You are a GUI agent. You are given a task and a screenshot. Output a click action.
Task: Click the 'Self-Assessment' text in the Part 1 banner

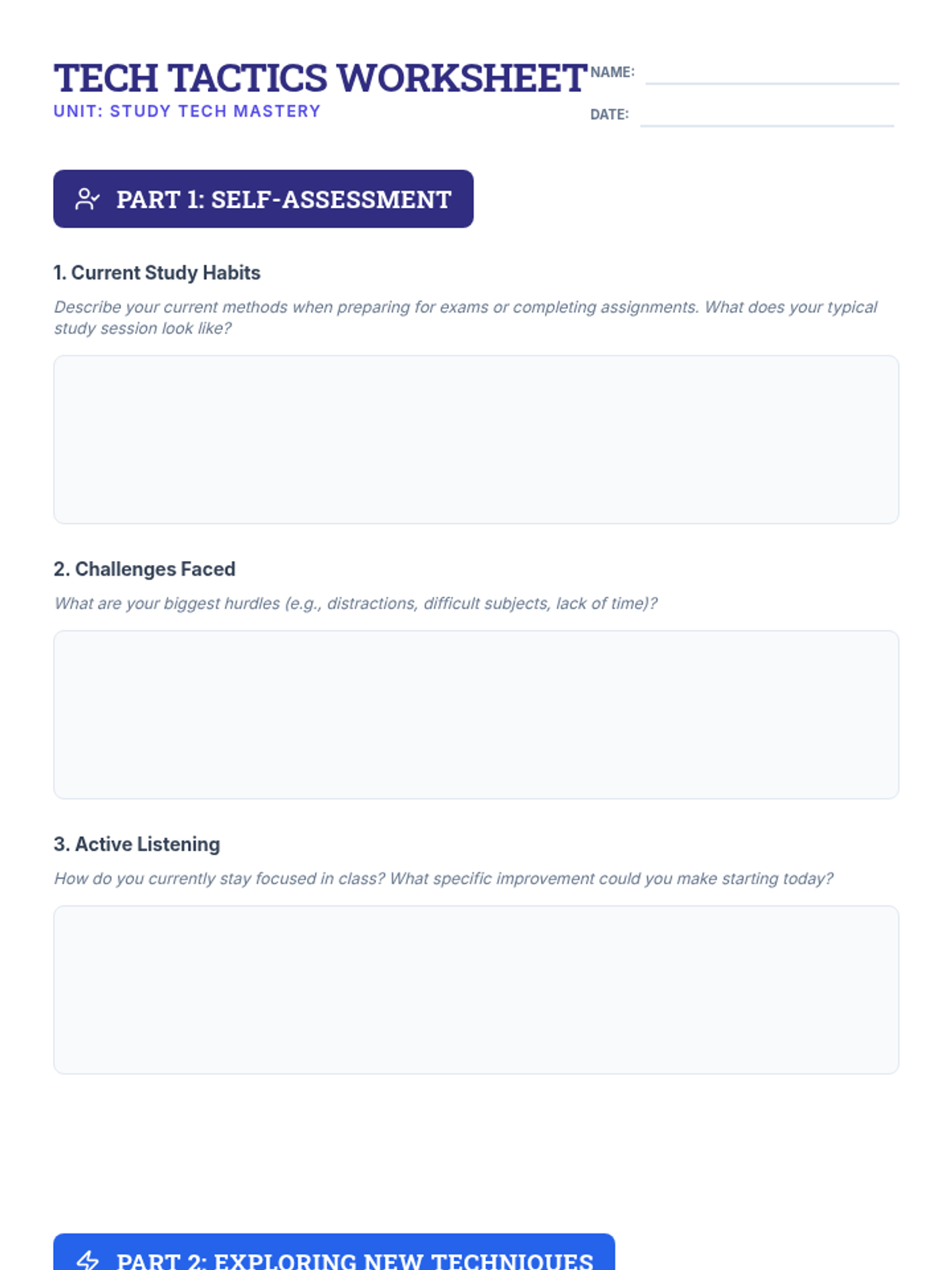point(331,199)
